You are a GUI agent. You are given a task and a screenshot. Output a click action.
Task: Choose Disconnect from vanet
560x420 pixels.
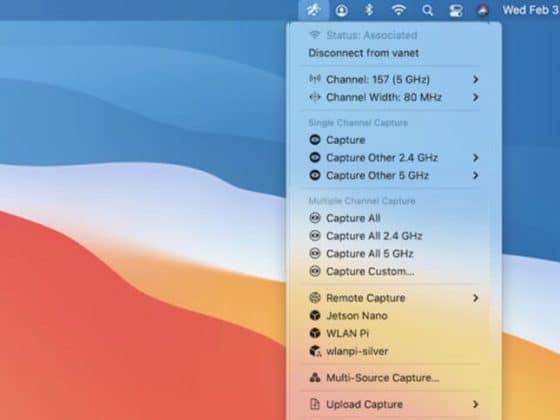363,53
